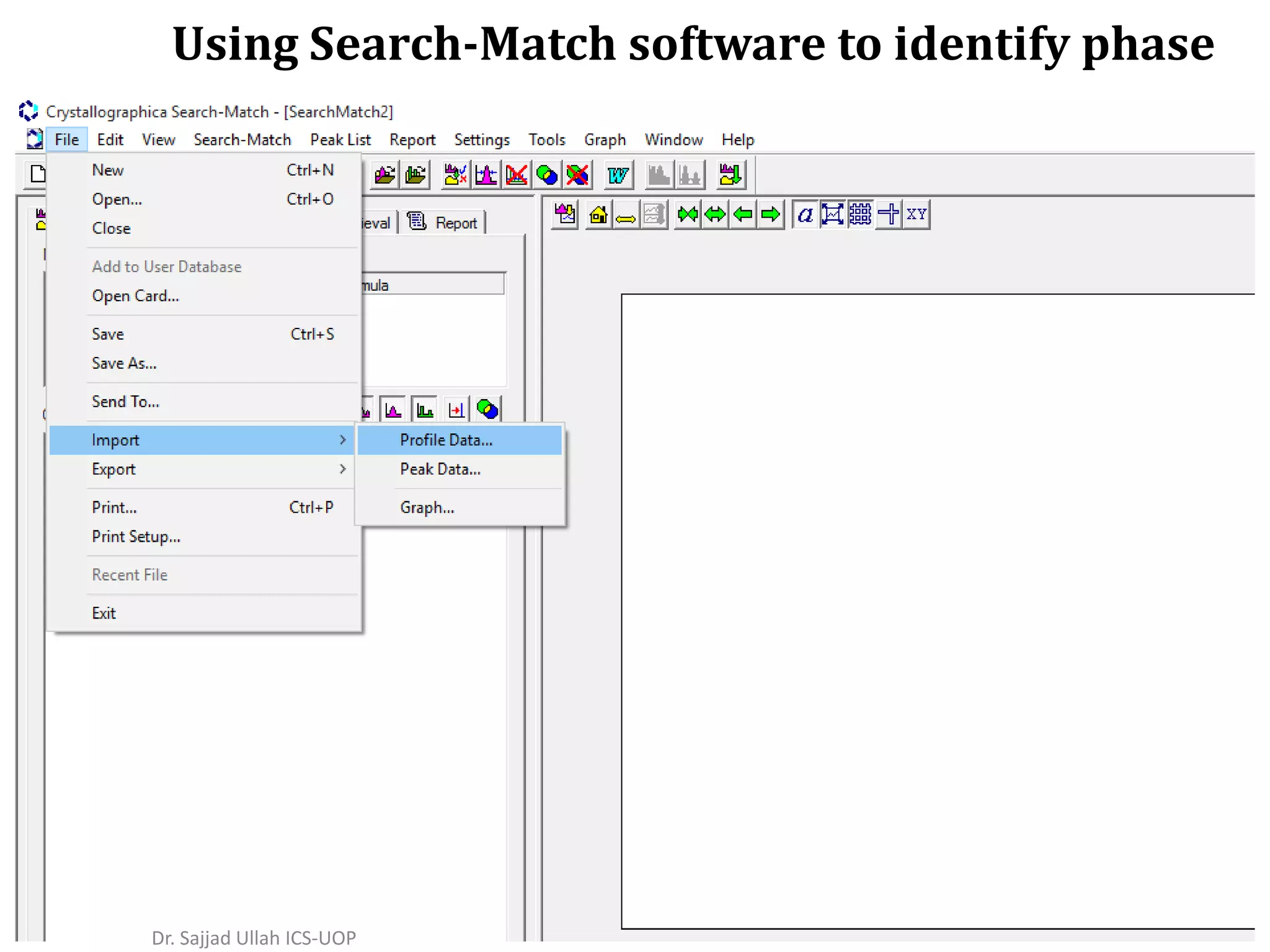Click the yellow horizontal double-arrow icon
This screenshot has width=1270, height=952.
[x=626, y=215]
